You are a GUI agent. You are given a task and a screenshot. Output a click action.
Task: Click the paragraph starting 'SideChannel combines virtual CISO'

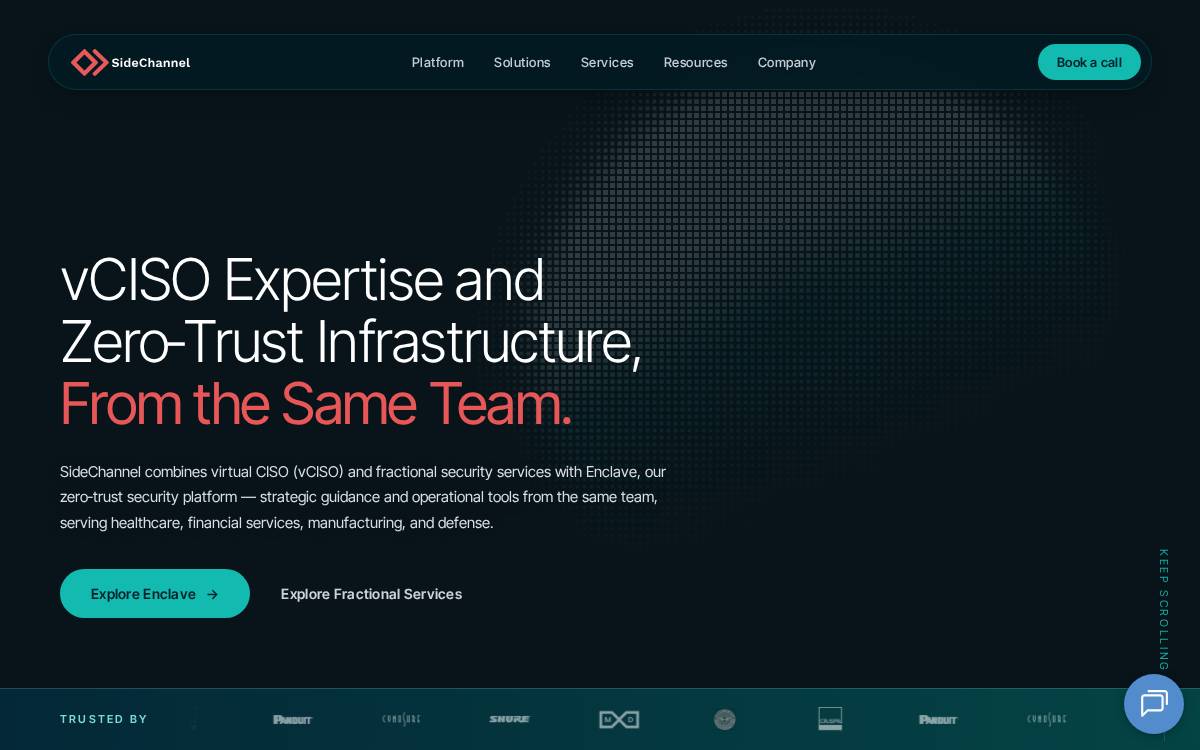pos(363,497)
